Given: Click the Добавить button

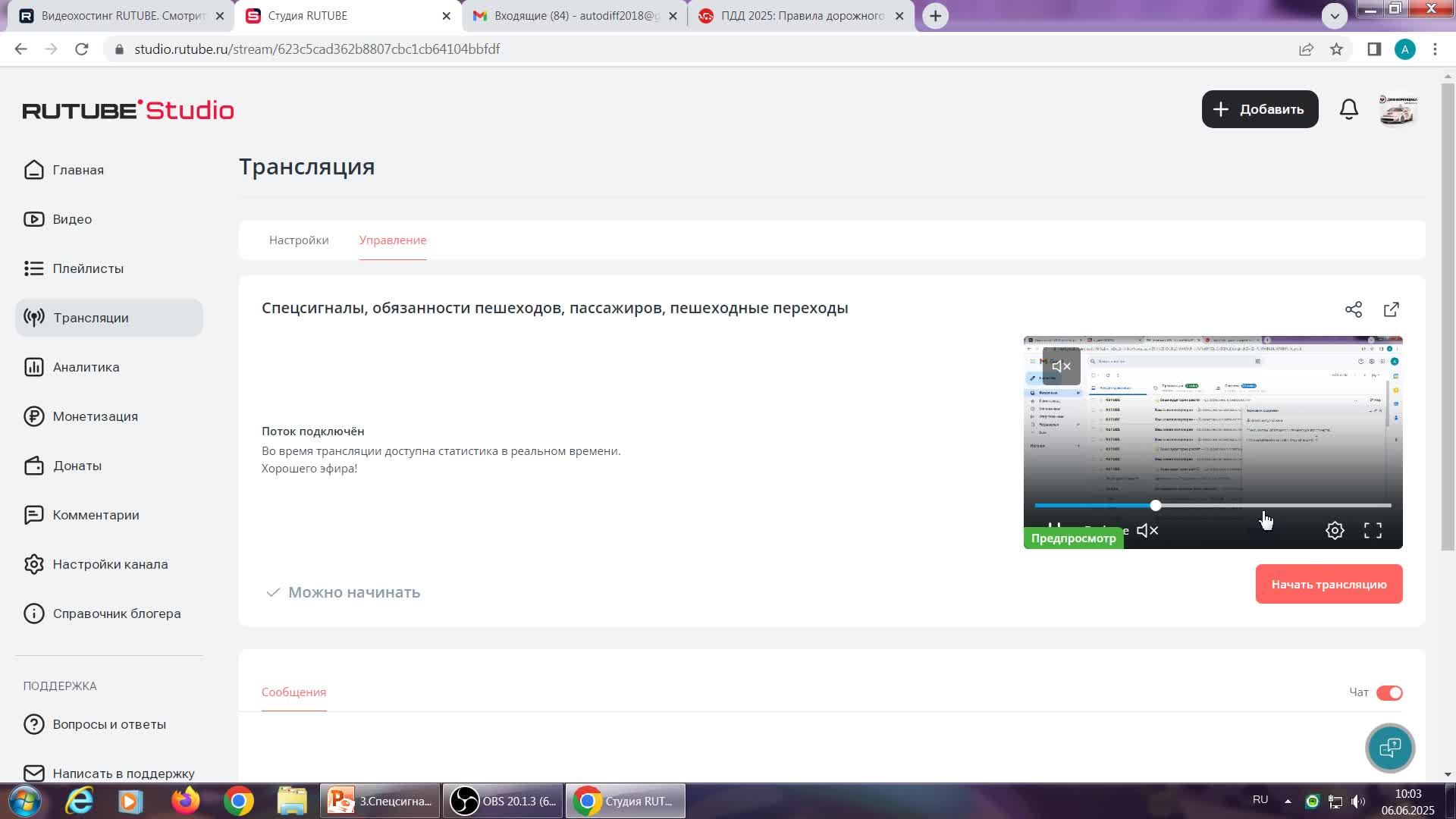Looking at the screenshot, I should [x=1260, y=109].
